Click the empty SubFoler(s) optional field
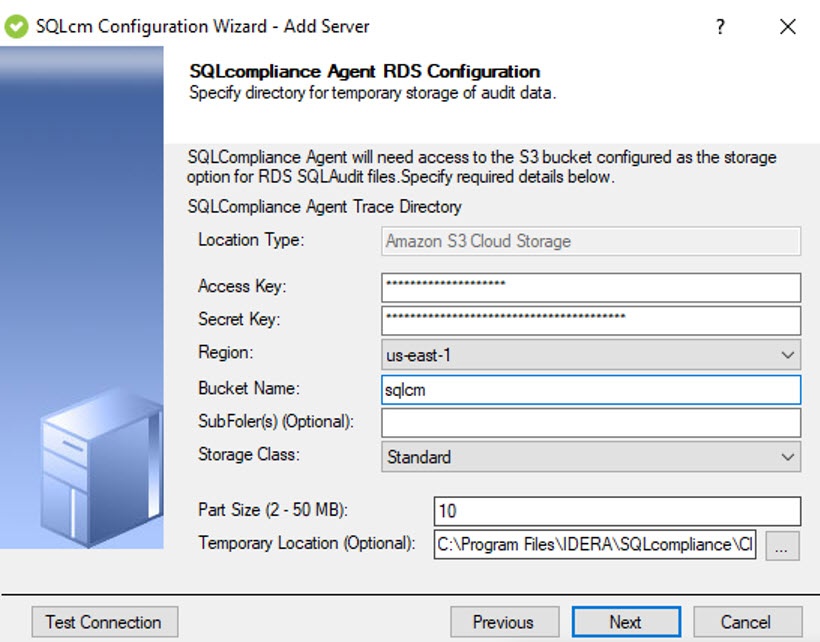This screenshot has height=642, width=820. pos(591,422)
